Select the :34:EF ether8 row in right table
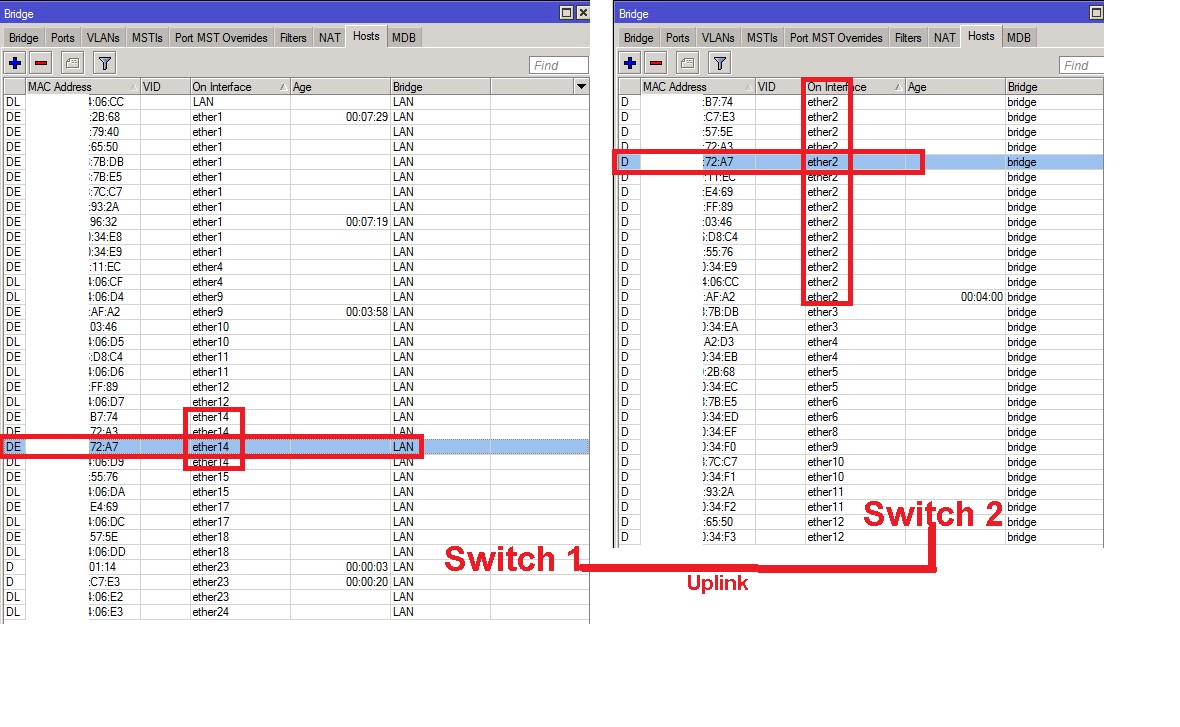 [861, 432]
